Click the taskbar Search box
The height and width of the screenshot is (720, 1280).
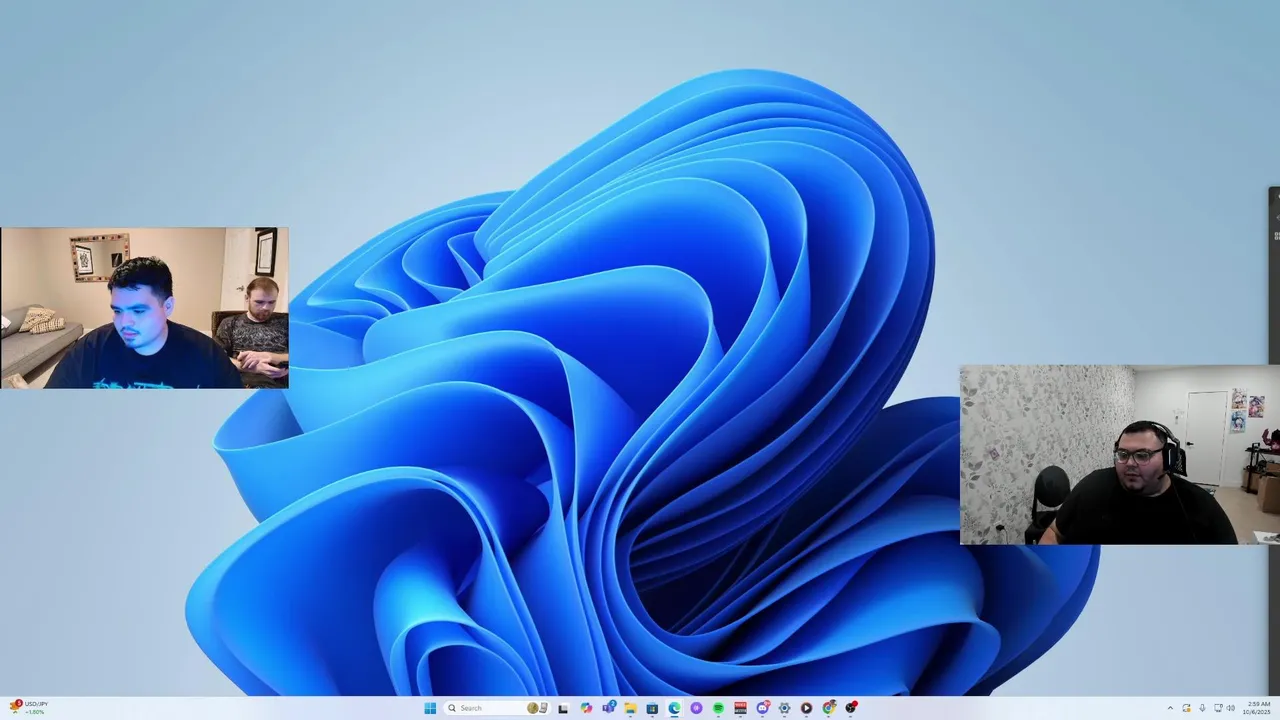[497, 708]
